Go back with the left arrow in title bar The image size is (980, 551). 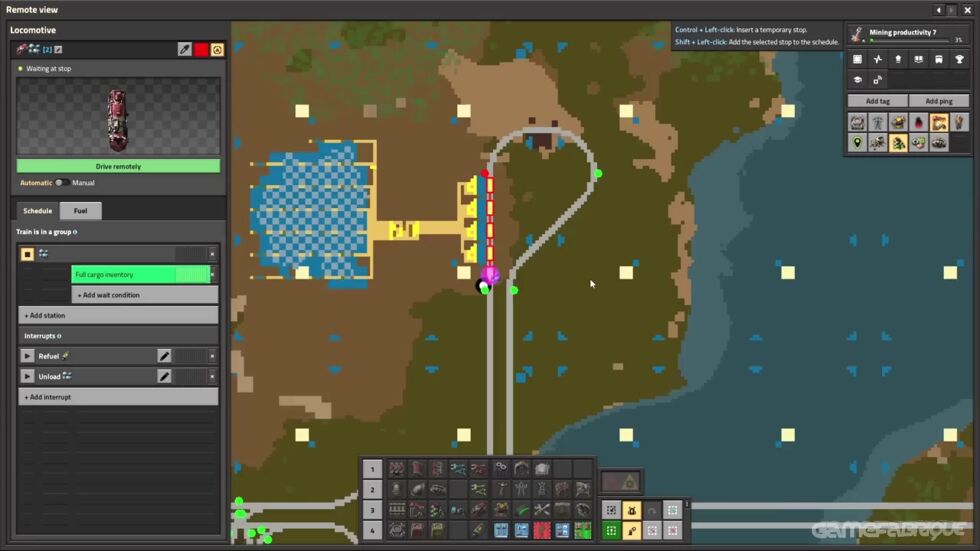click(x=938, y=9)
